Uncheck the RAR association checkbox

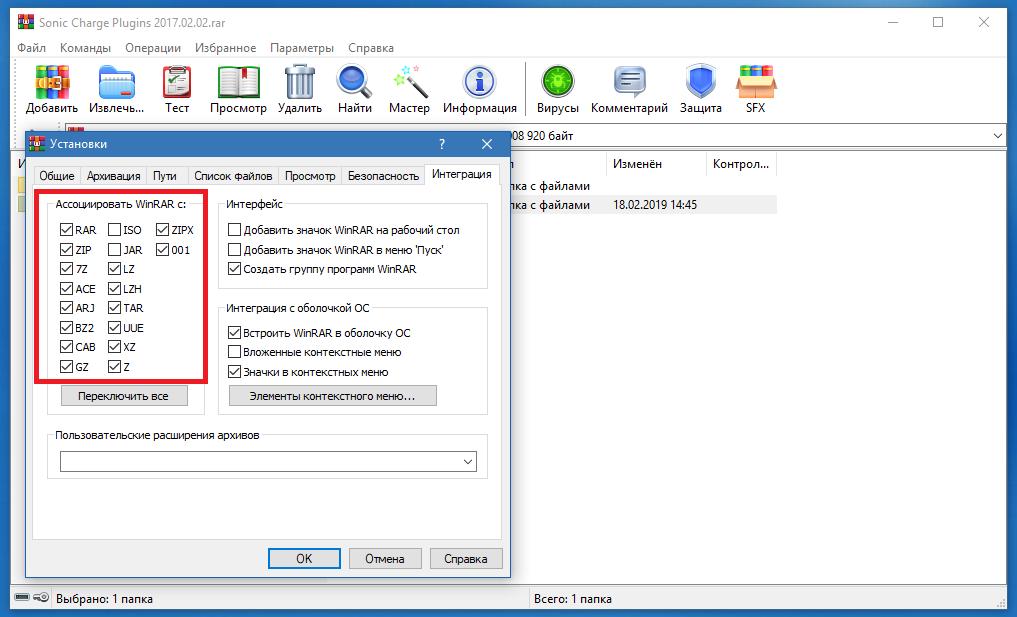(66, 230)
